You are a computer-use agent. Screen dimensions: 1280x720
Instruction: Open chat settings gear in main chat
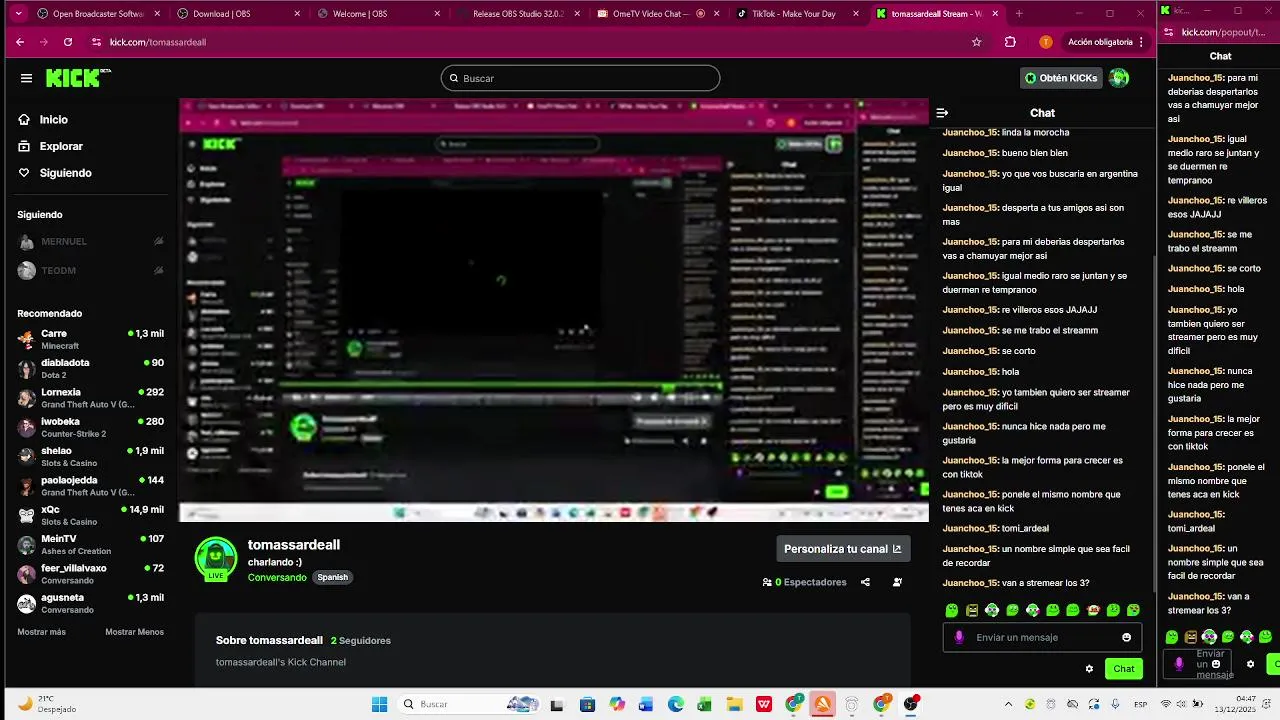(x=1089, y=669)
